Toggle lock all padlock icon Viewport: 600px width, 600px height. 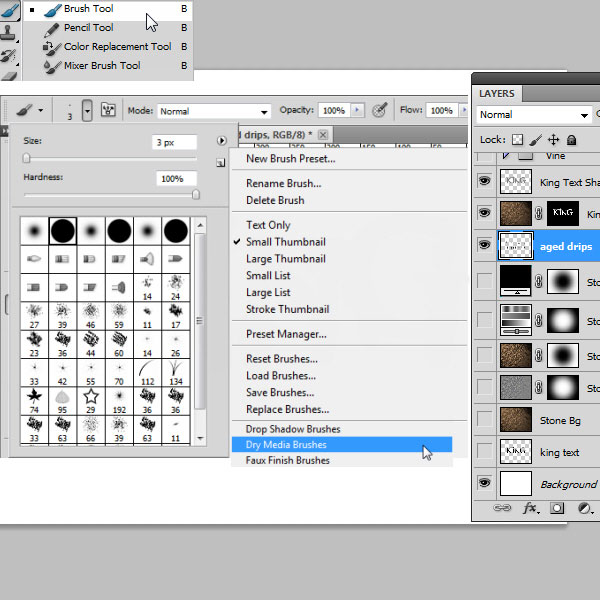pos(571,140)
